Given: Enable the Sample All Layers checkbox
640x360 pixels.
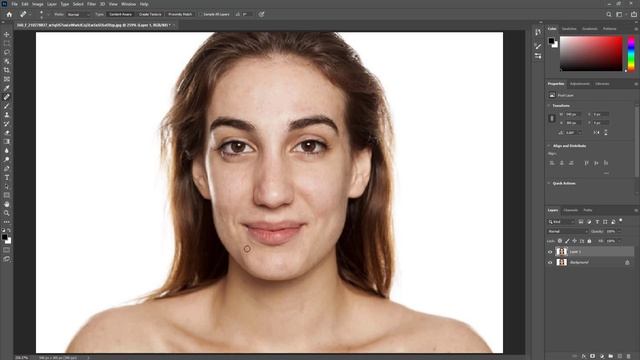Looking at the screenshot, I should coord(200,14).
